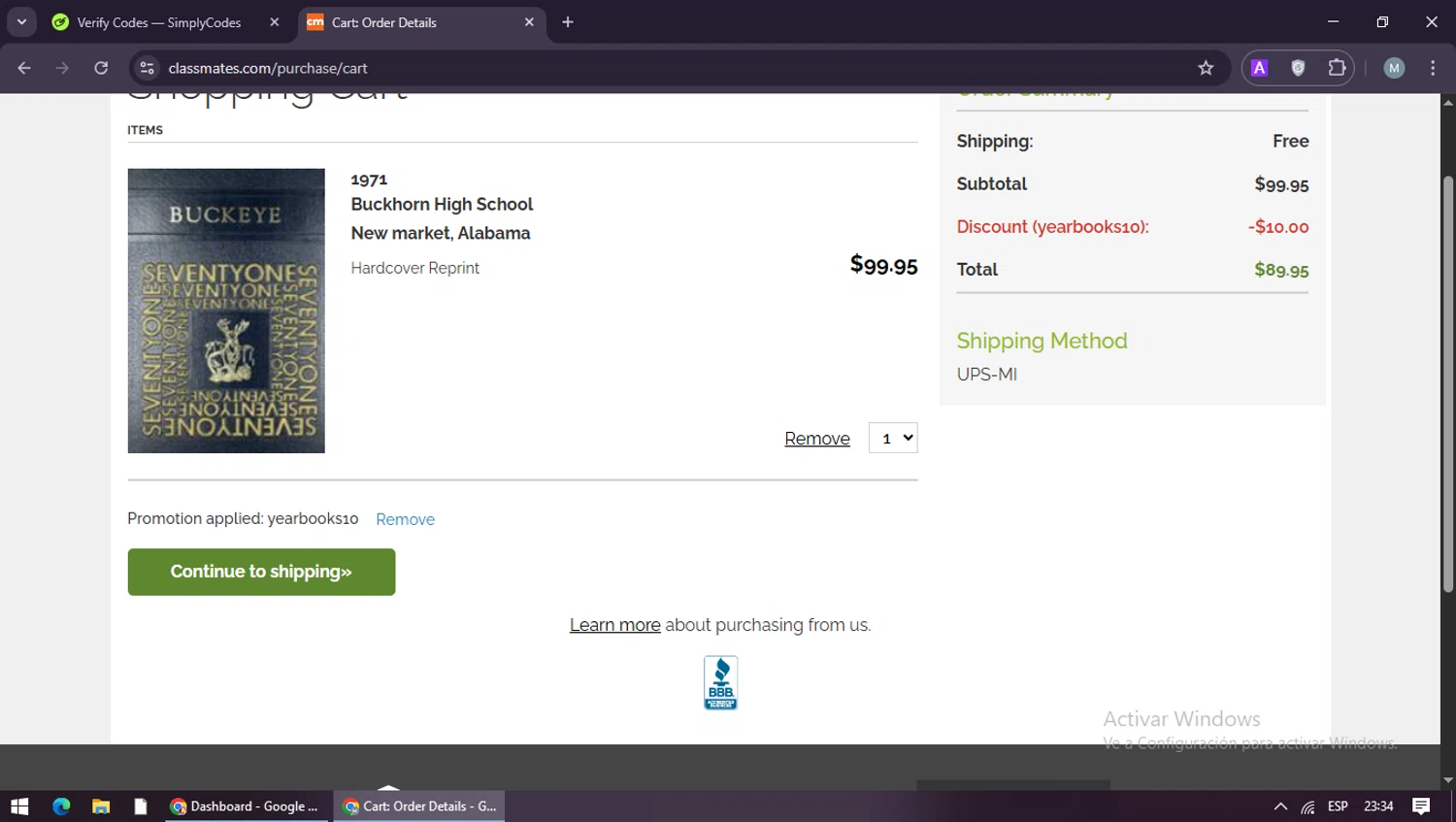
Task: Open File Explorer from taskbar
Action: (101, 806)
